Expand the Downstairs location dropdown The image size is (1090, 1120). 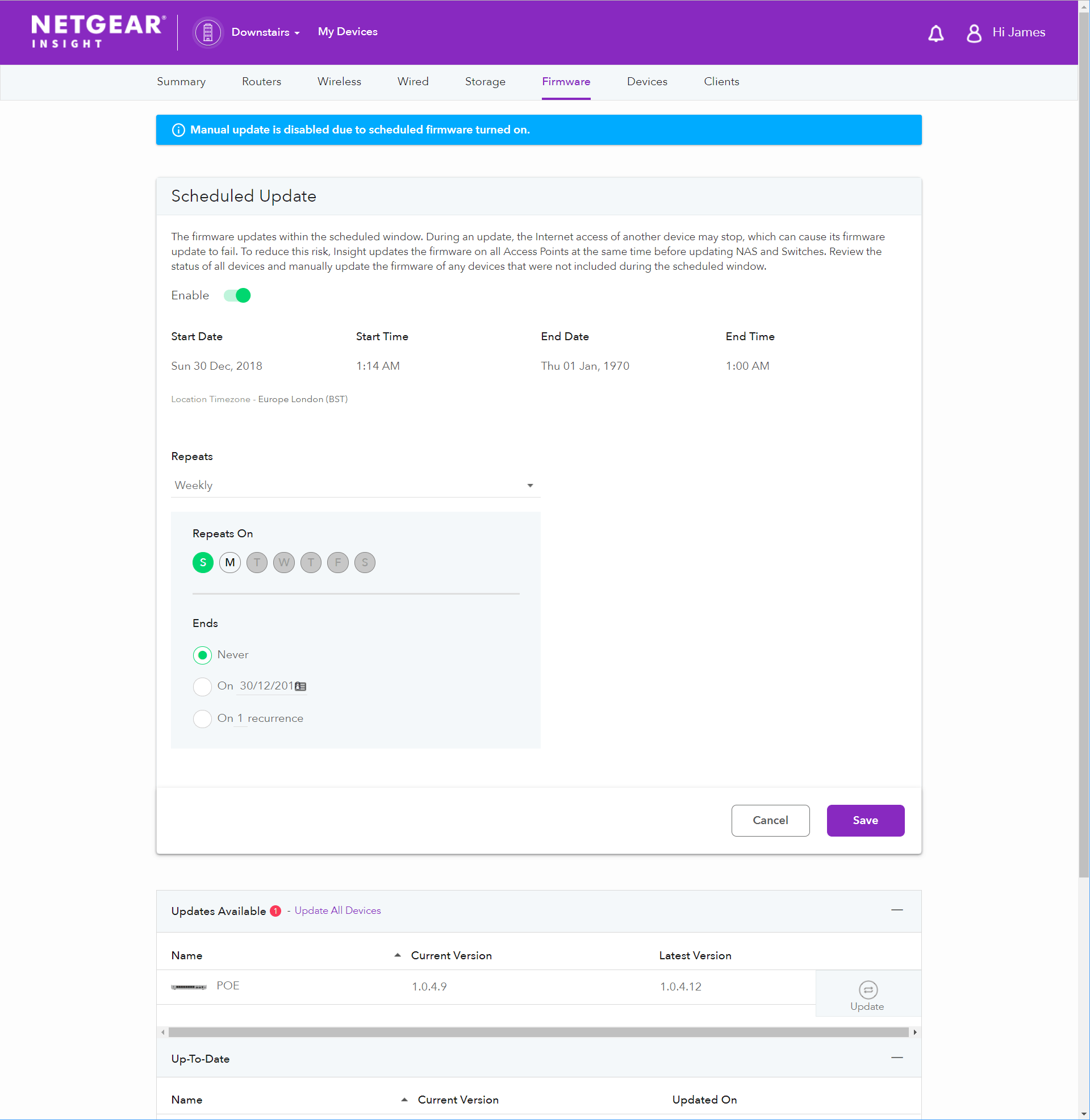pyautogui.click(x=266, y=32)
